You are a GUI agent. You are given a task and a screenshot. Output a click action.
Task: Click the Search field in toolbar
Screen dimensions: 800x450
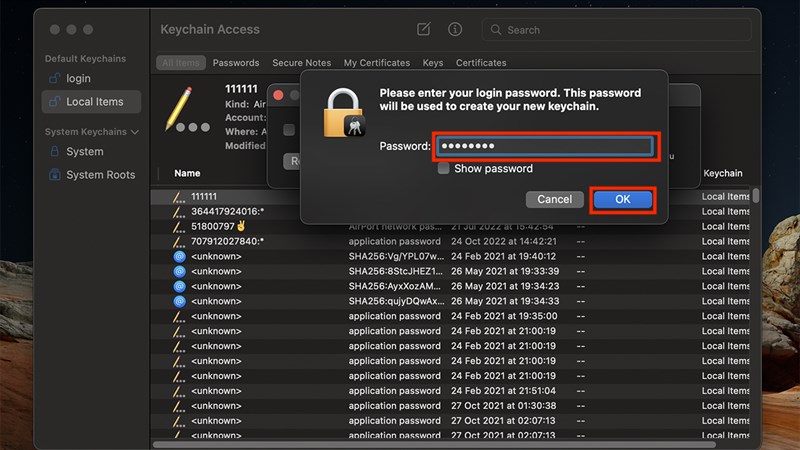click(616, 30)
